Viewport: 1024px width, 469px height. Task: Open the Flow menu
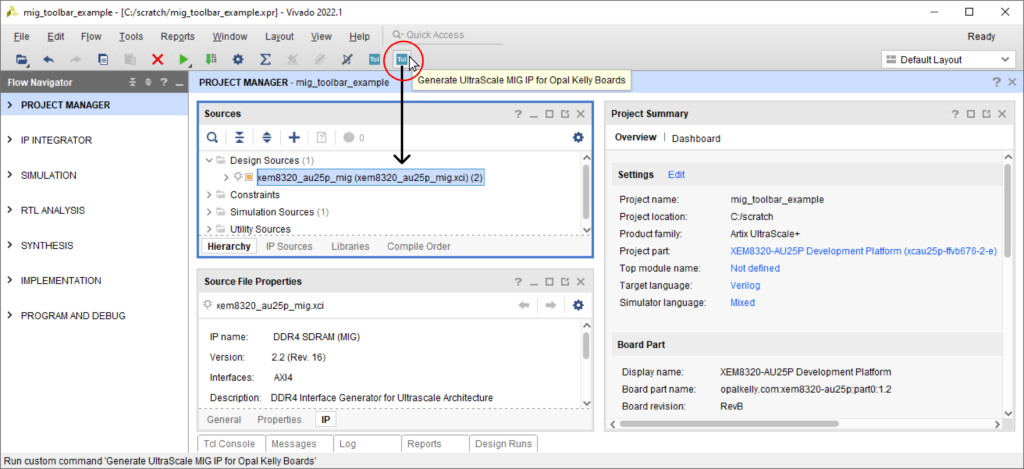tap(91, 37)
